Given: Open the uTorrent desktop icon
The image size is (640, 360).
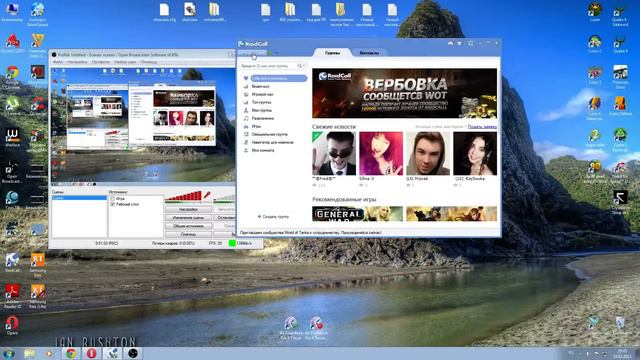Looking at the screenshot, I should pyautogui.click(x=12, y=105).
